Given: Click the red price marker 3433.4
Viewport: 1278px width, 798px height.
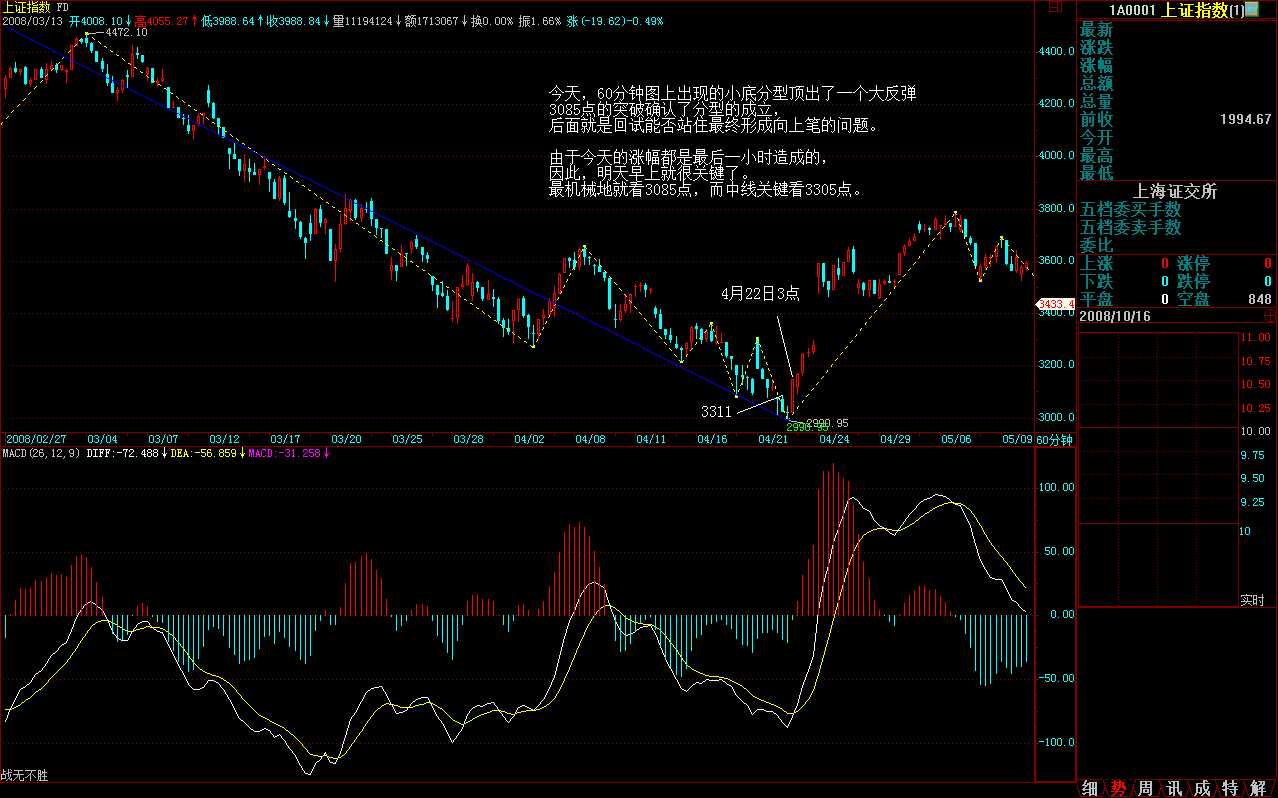Looking at the screenshot, I should (1056, 304).
